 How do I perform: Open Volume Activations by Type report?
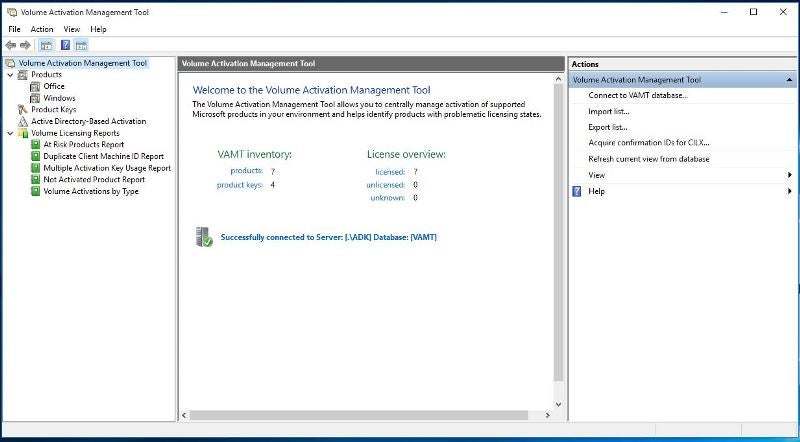pyautogui.click(x=91, y=191)
